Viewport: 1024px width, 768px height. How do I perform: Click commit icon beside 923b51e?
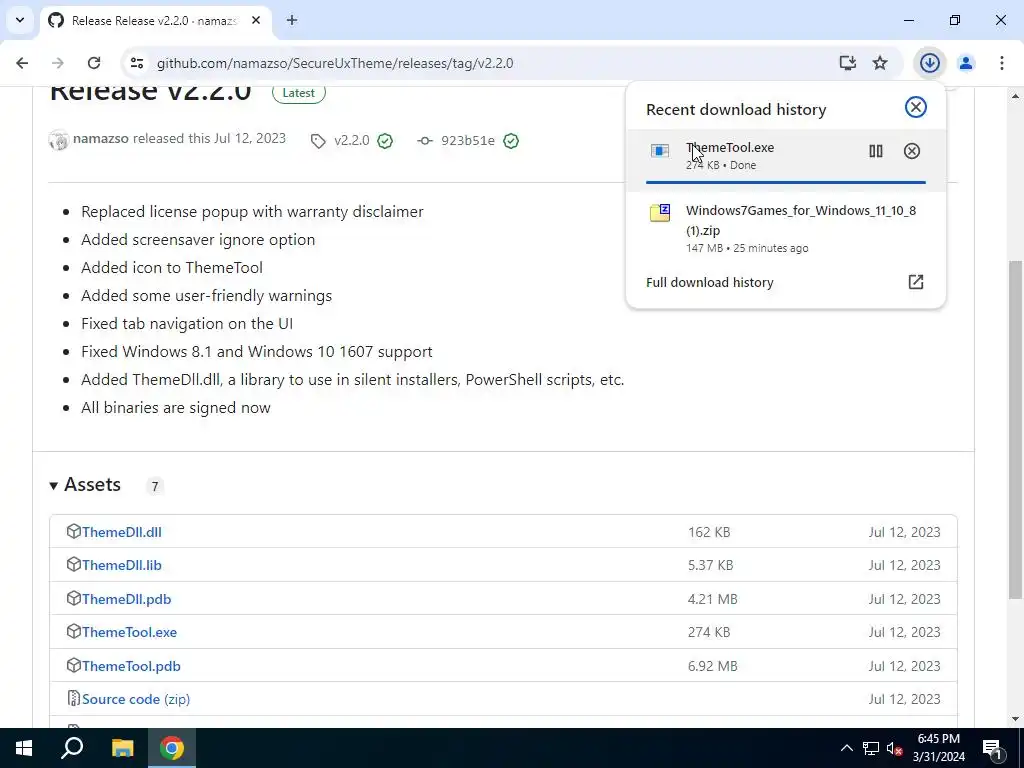pos(425,140)
